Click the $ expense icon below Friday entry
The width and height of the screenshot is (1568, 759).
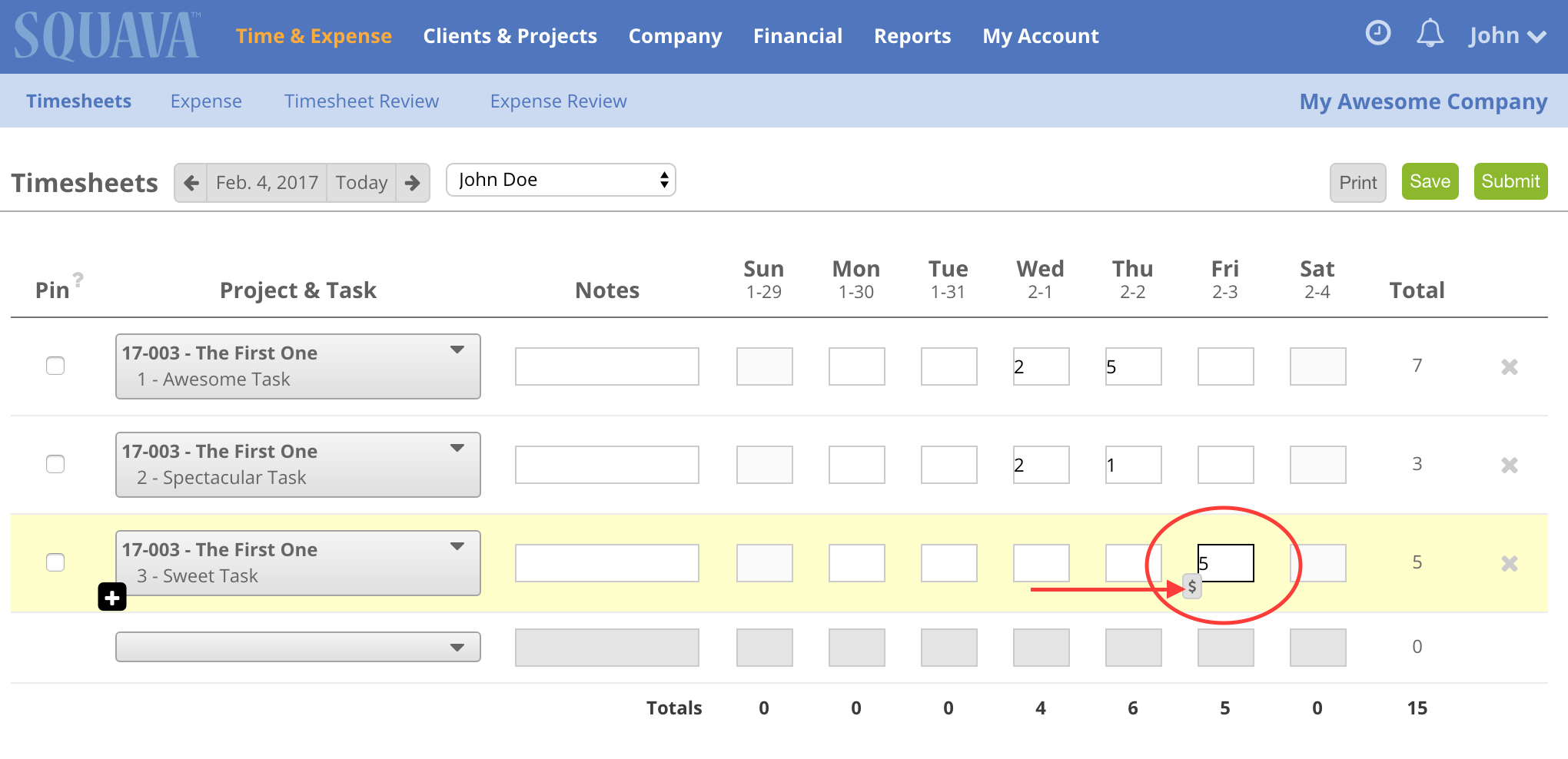click(1192, 586)
